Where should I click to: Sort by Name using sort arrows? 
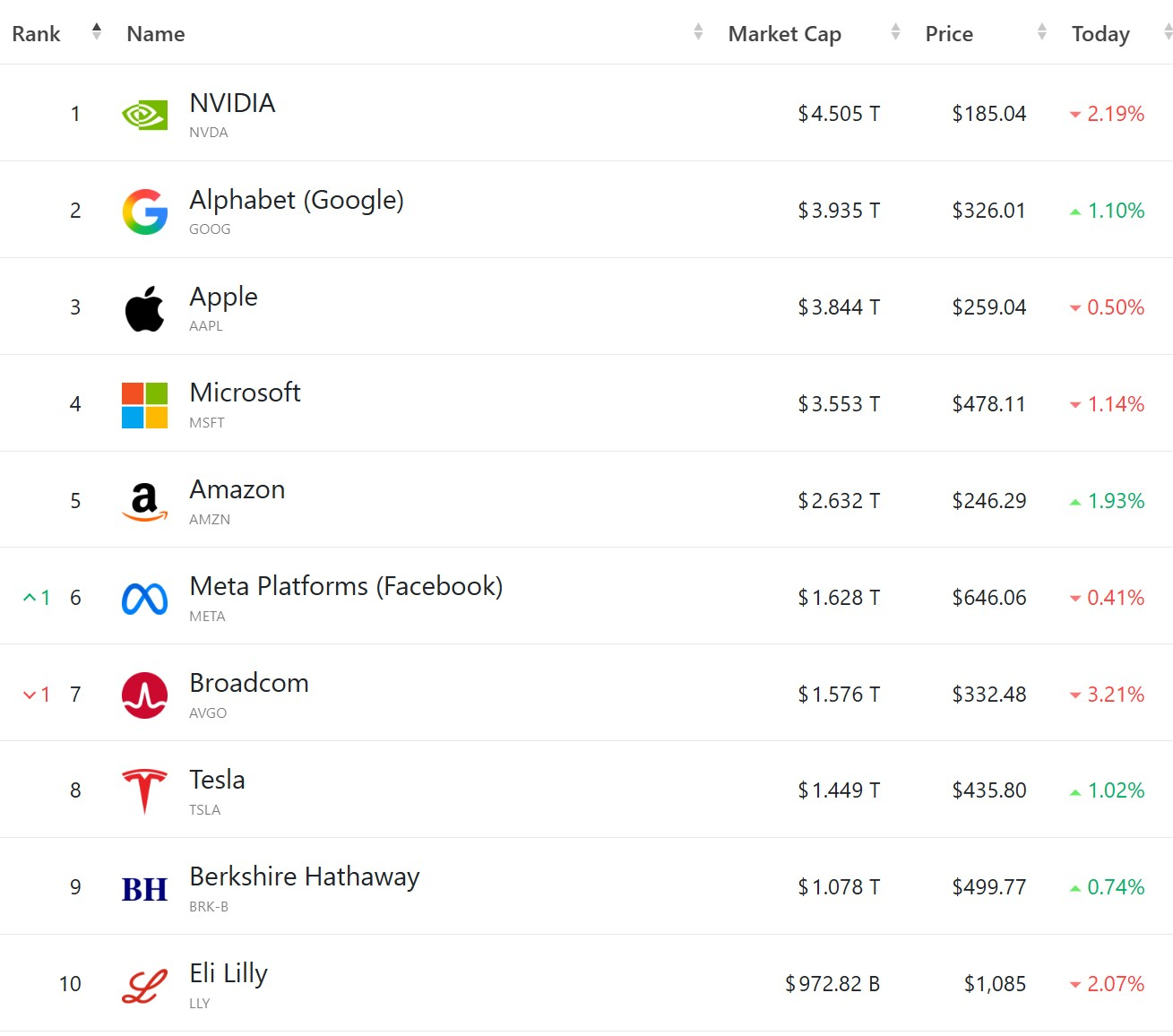[x=698, y=32]
